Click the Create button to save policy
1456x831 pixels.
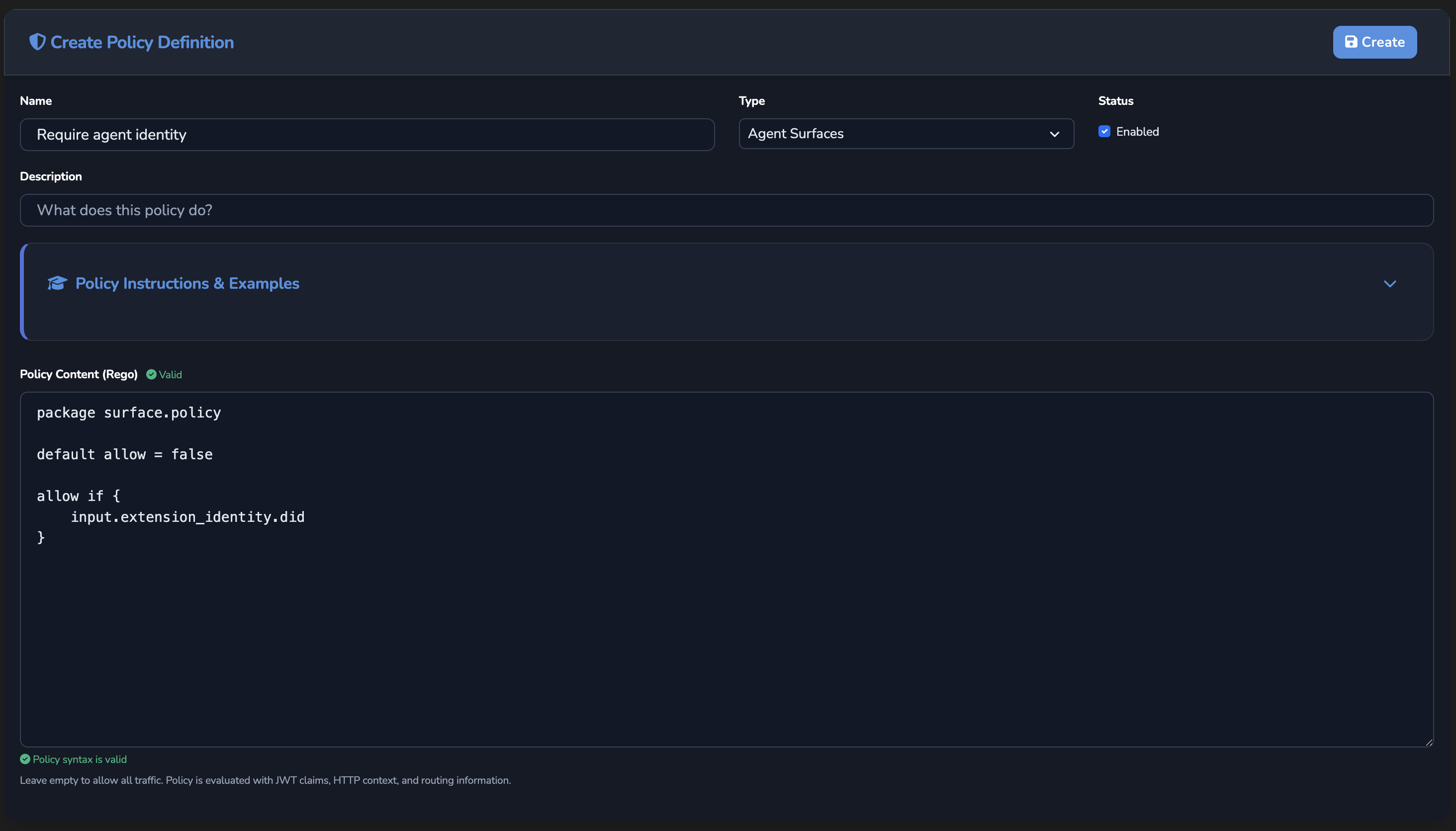(1374, 42)
